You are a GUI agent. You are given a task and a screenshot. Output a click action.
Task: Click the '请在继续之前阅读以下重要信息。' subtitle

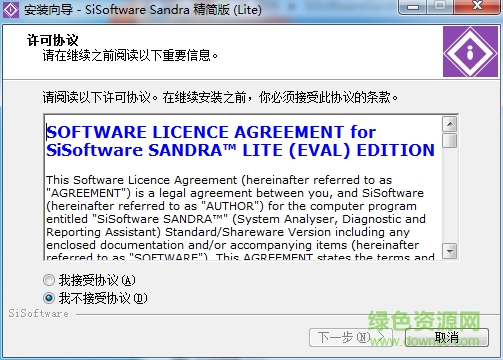[130, 55]
